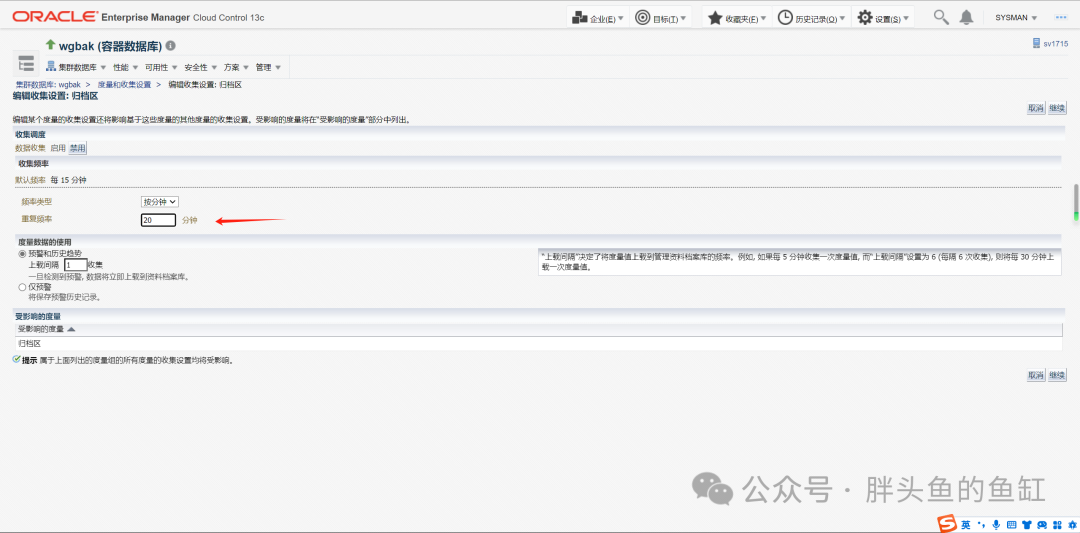Click the top 取消 button
The width and height of the screenshot is (1080, 533).
(1035, 108)
